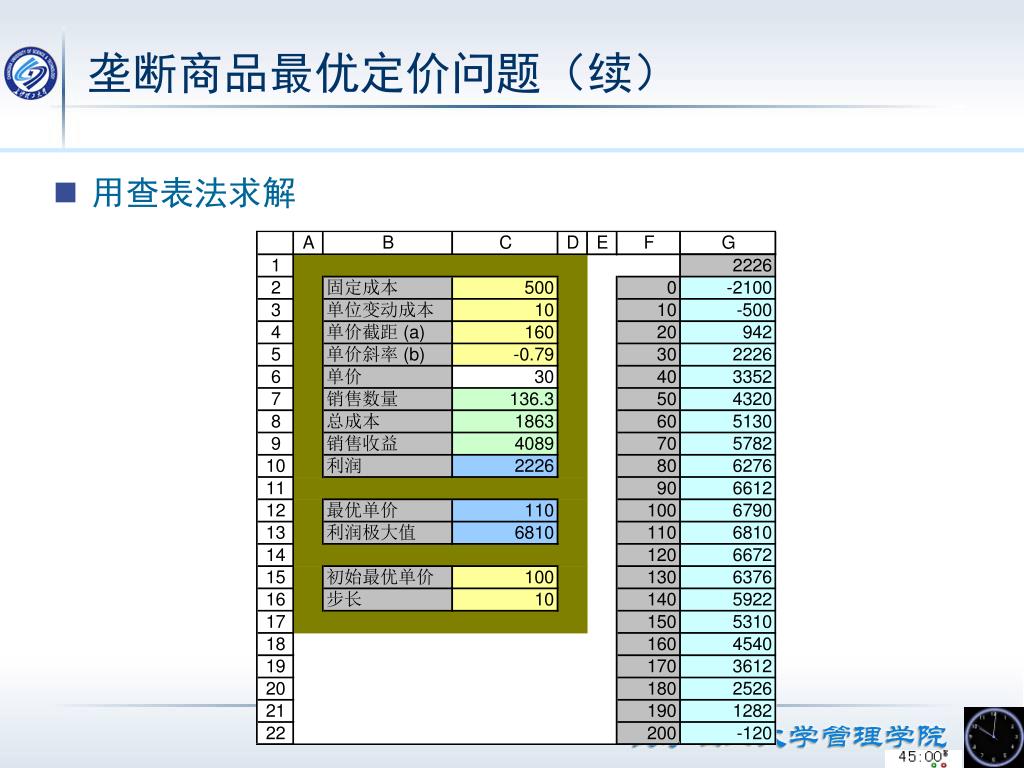Click the 单位变动成本 label cell
This screenshot has height=768, width=1024.
[x=387, y=310]
